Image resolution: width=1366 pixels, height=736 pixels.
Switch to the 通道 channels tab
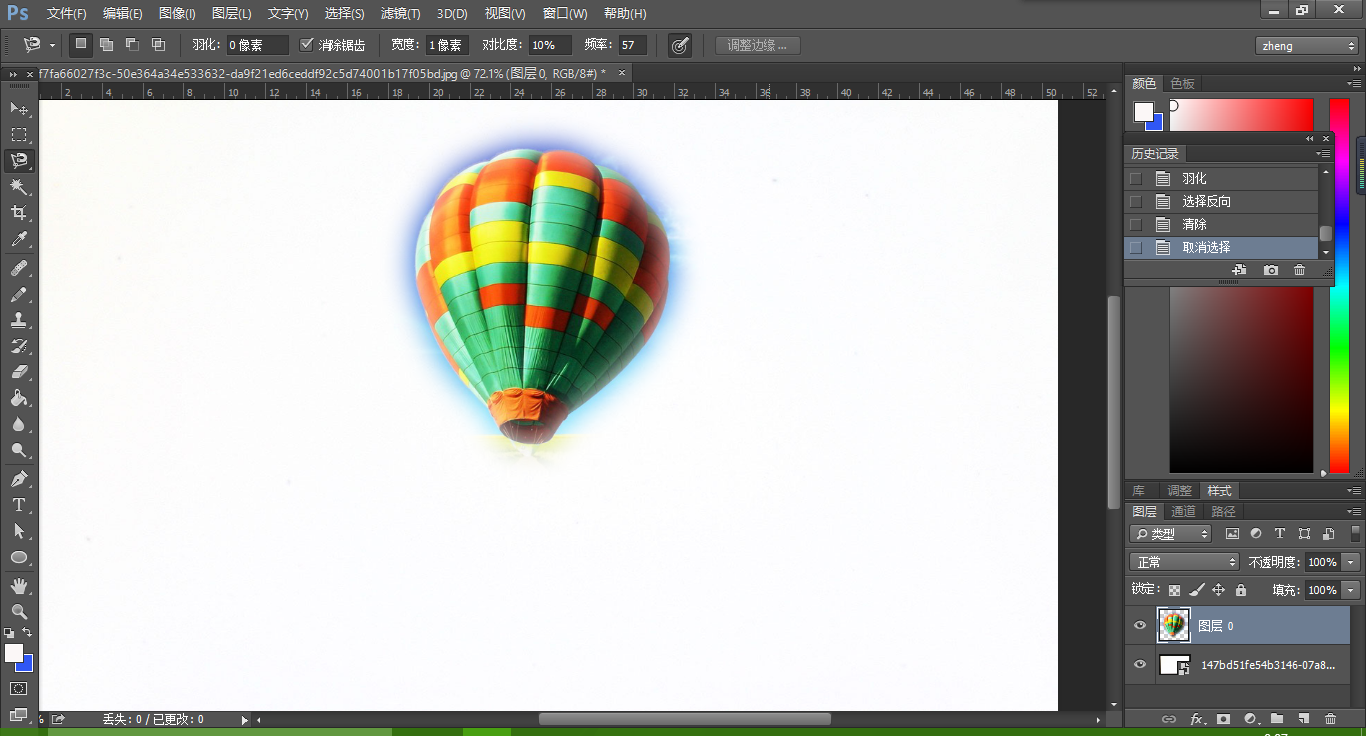1183,511
